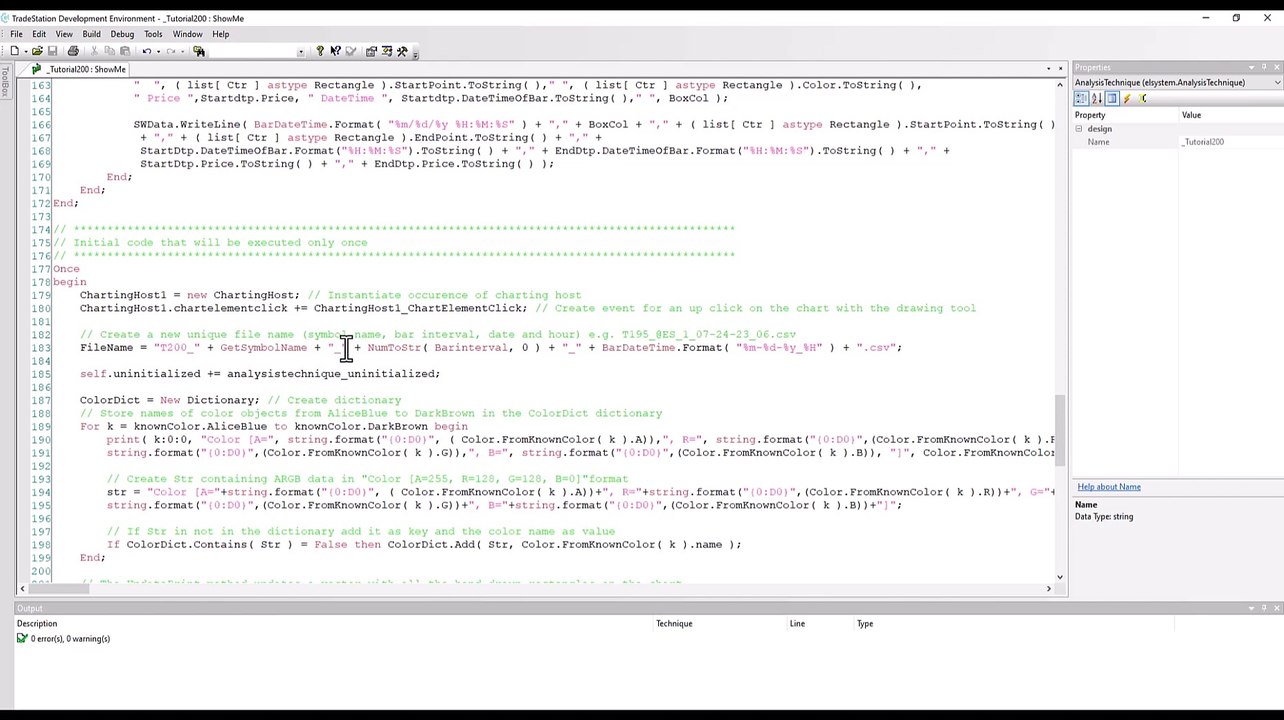The height and width of the screenshot is (720, 1284).
Task: Open the Debug menu
Action: (122, 34)
